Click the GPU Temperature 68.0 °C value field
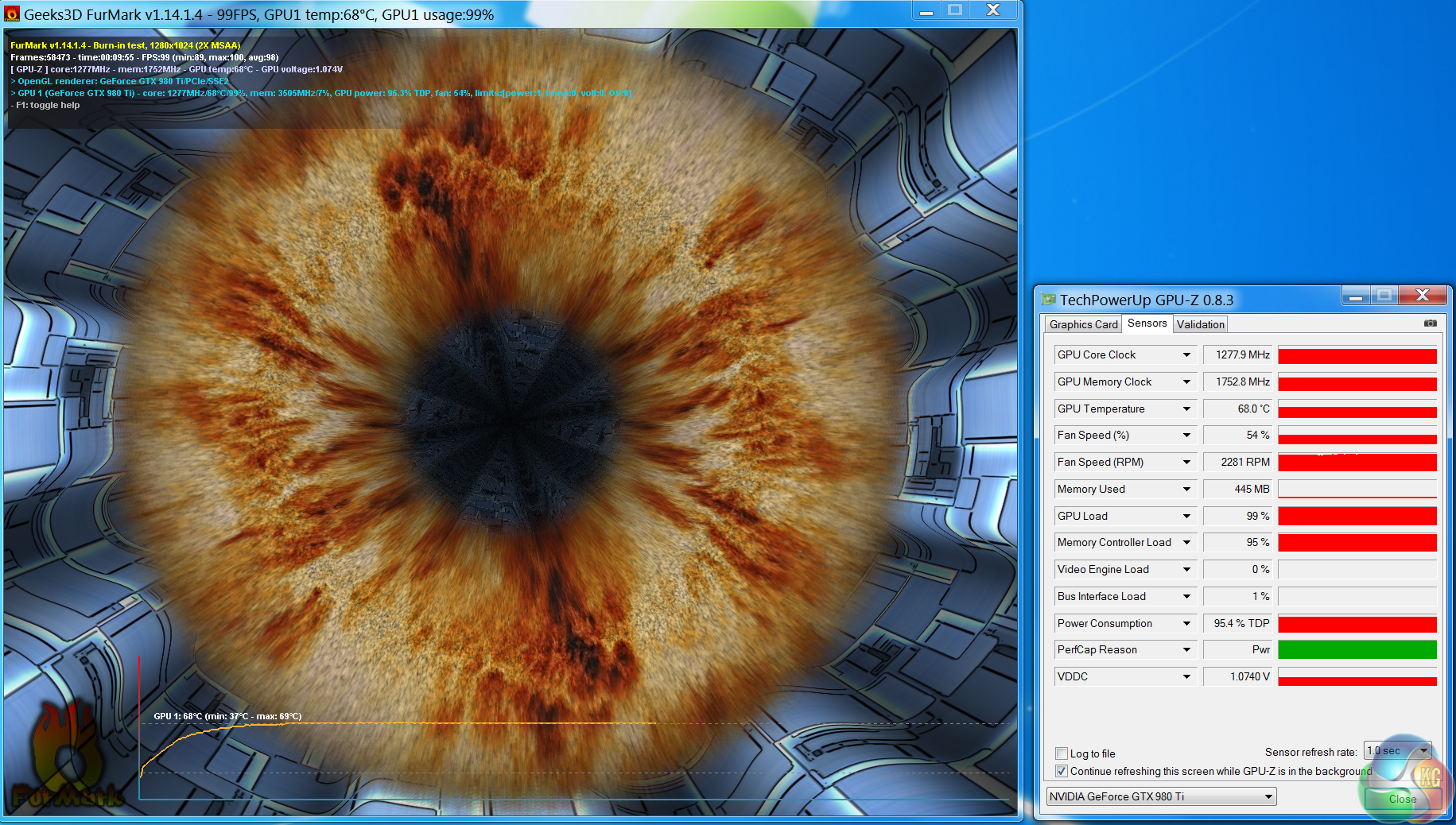Screen dimensions: 1456x825 pyautogui.click(x=1239, y=409)
